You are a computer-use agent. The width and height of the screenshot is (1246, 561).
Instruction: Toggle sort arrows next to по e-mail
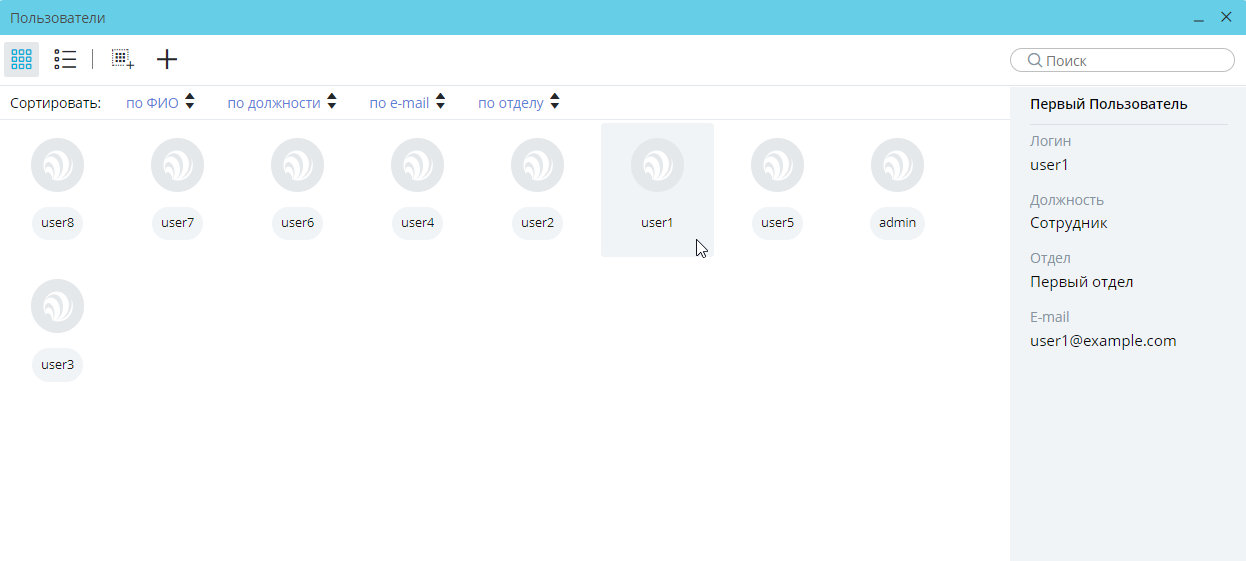(x=440, y=102)
